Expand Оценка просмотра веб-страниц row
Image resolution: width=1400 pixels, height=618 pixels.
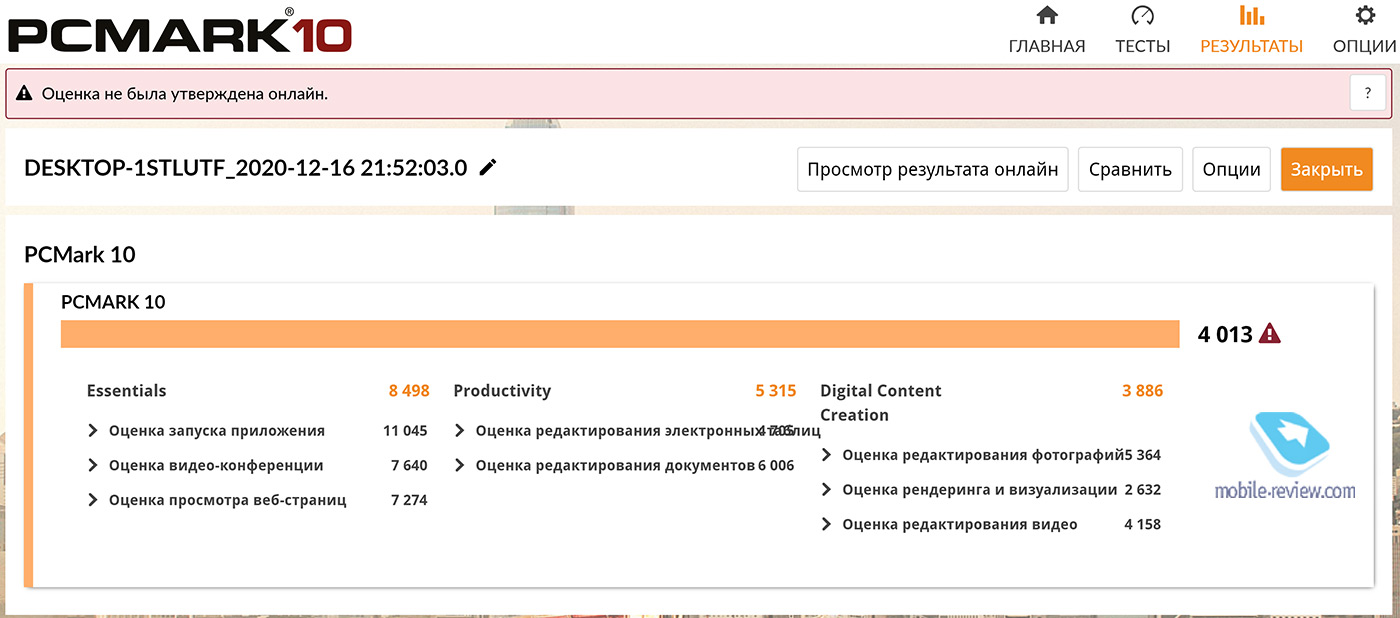(92, 500)
